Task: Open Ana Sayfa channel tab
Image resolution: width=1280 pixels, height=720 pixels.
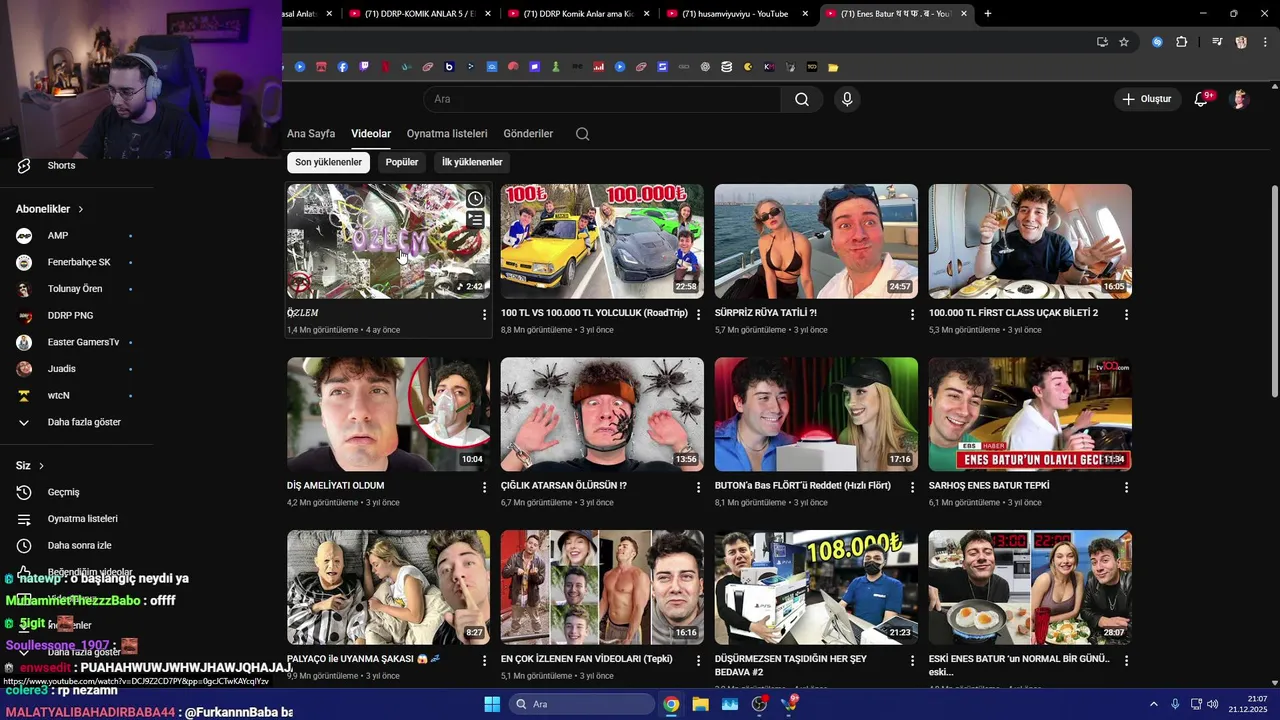Action: 311,134
